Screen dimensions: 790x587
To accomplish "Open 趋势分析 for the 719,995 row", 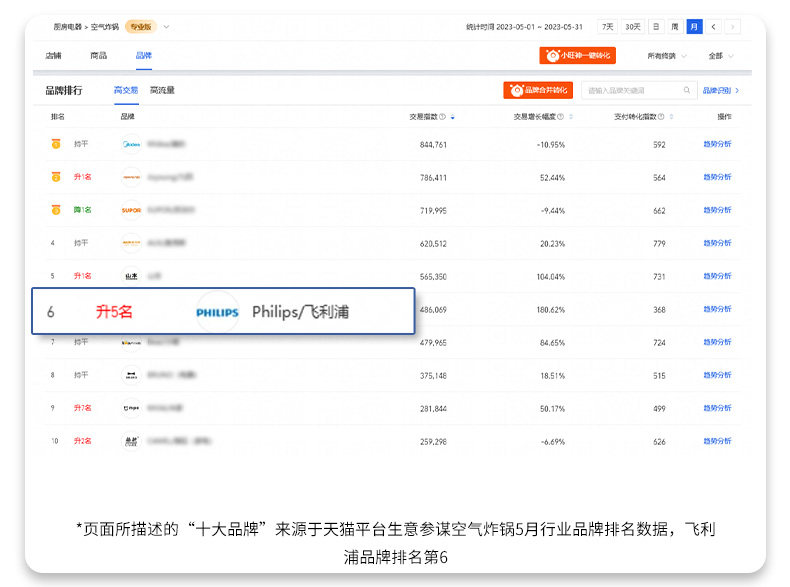I will (x=717, y=210).
